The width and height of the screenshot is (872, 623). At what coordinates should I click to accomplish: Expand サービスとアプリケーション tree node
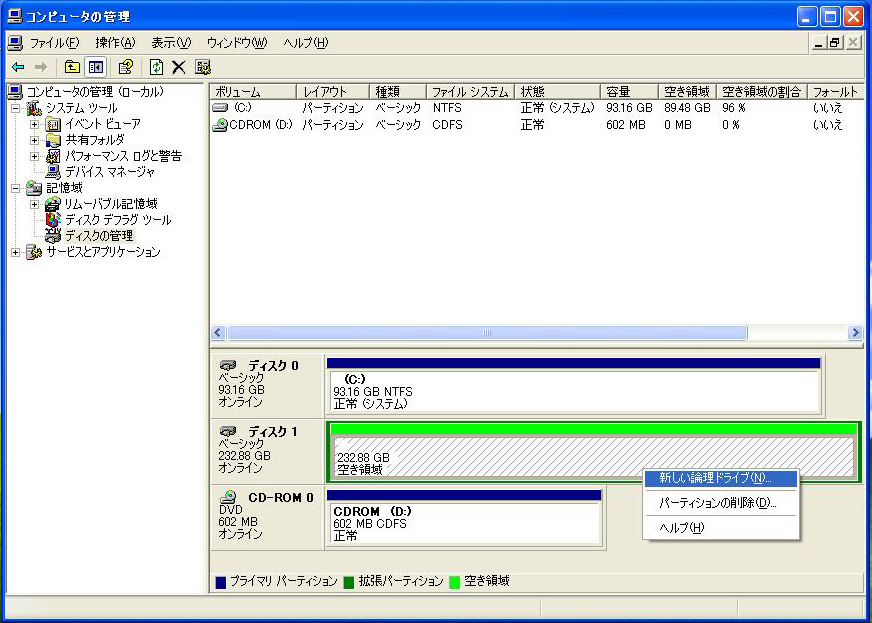(x=16, y=252)
